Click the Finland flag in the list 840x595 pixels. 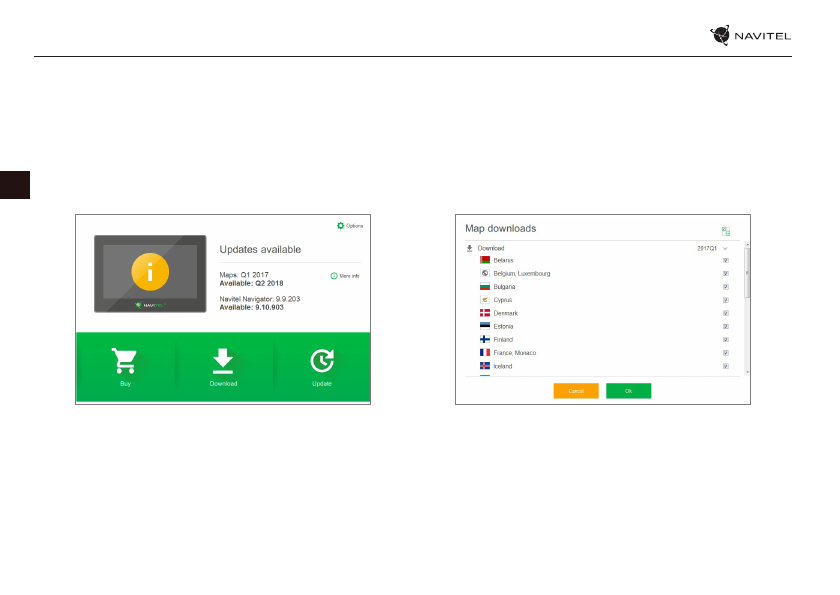click(x=484, y=340)
